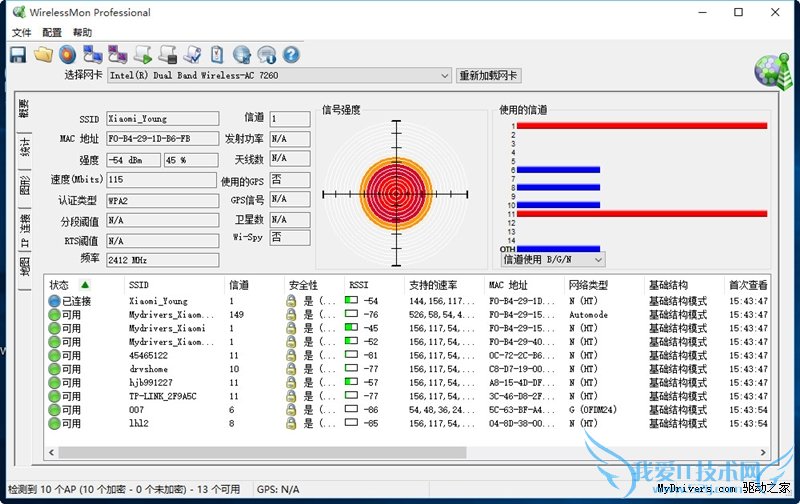Click the 速度(Mbits) field showing 115
Screen dimensions: 800x504
click(162, 180)
